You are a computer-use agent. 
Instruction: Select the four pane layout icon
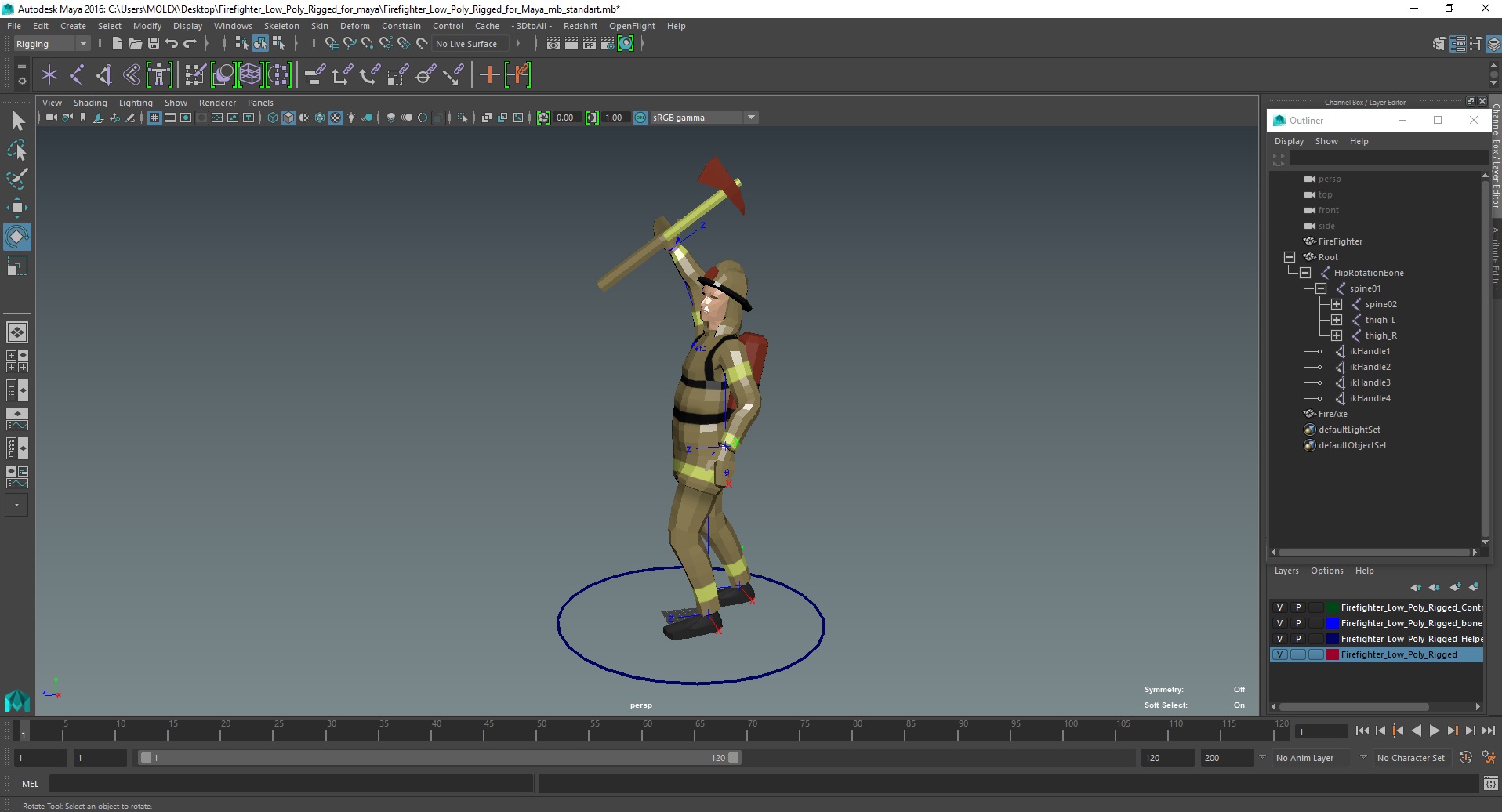tap(17, 361)
